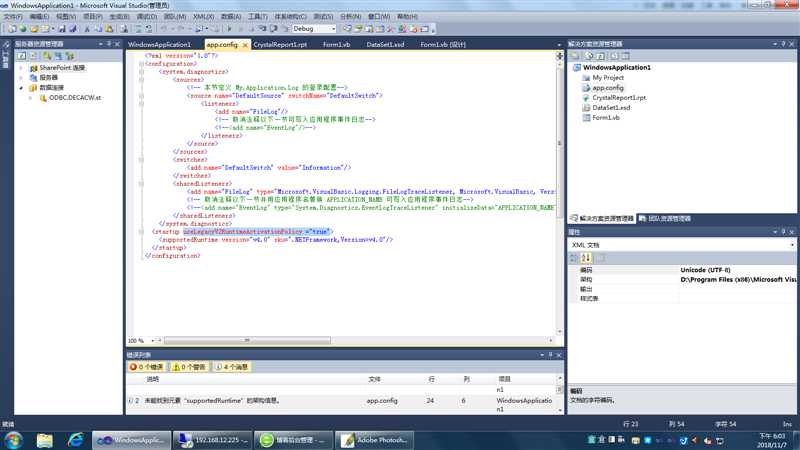Click the Connect to Database icon in Server Explorer

click(47, 56)
